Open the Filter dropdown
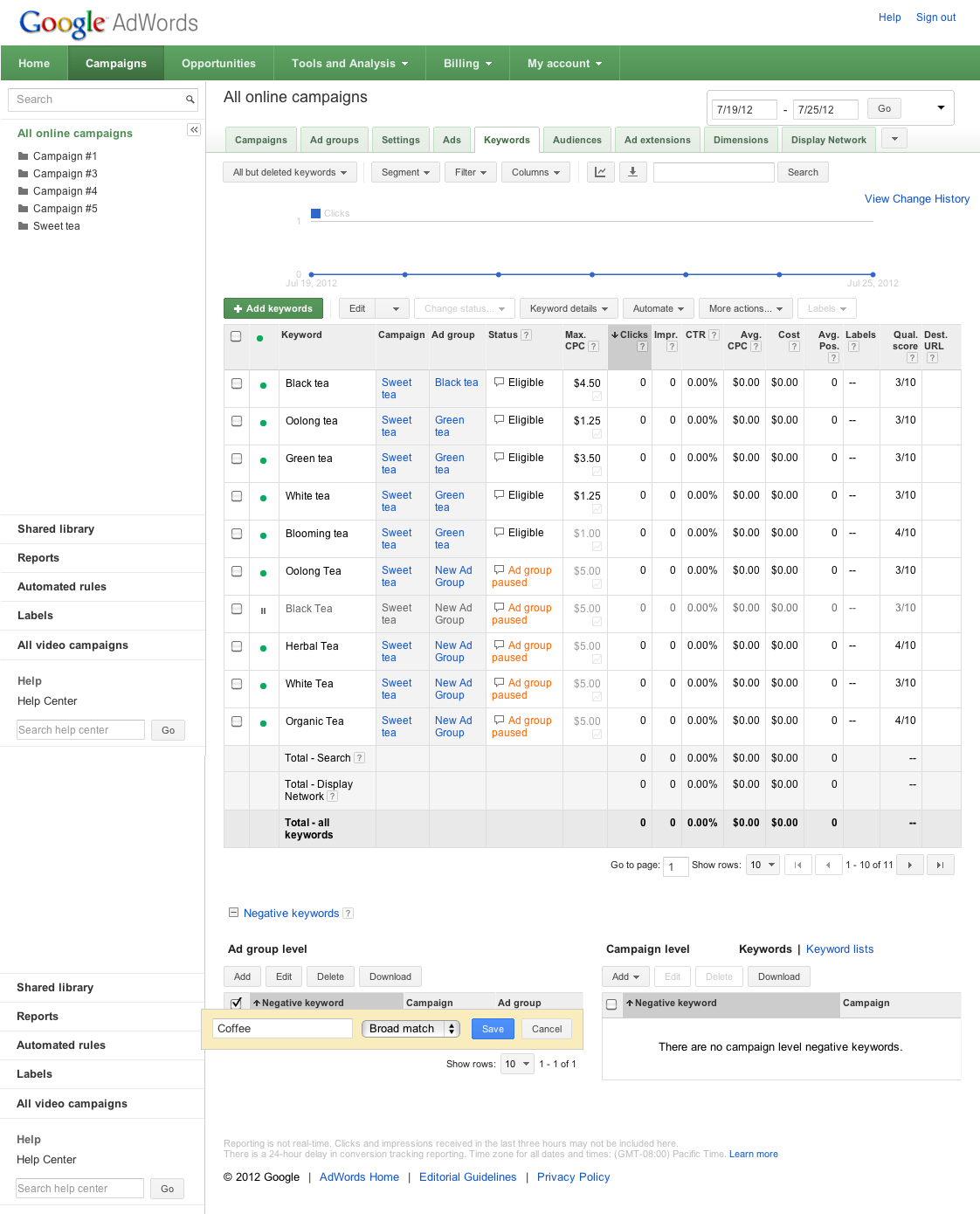Viewport: 980px width, 1214px height. coord(471,172)
